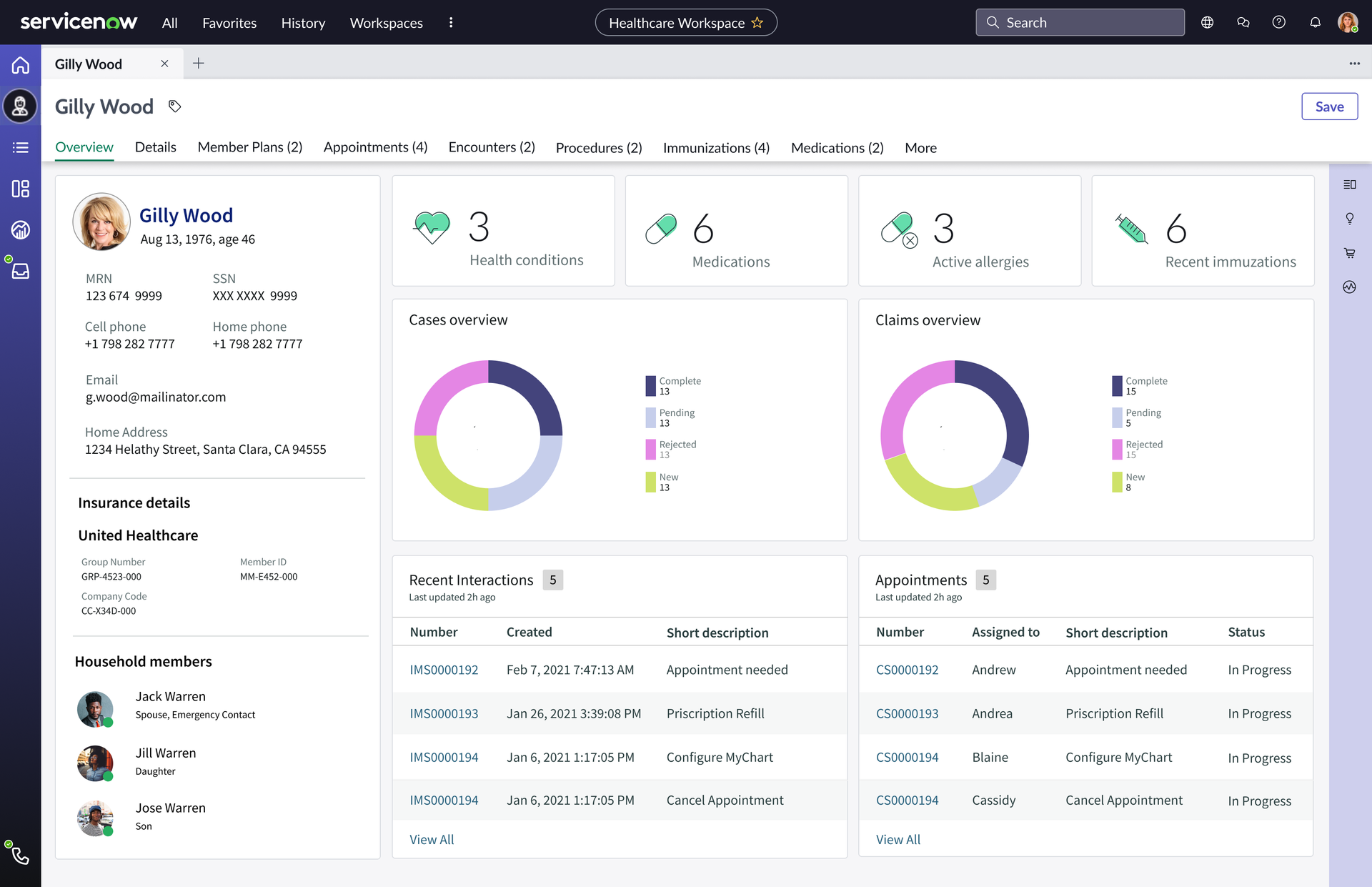
Task: Click the list view icon in sidebar
Action: (20, 147)
